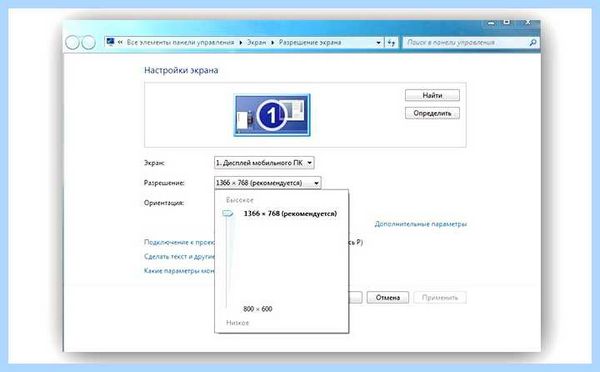Click the breadcrumb arrow before Экран
Screen dimensions: 600x372
(x=240, y=42)
